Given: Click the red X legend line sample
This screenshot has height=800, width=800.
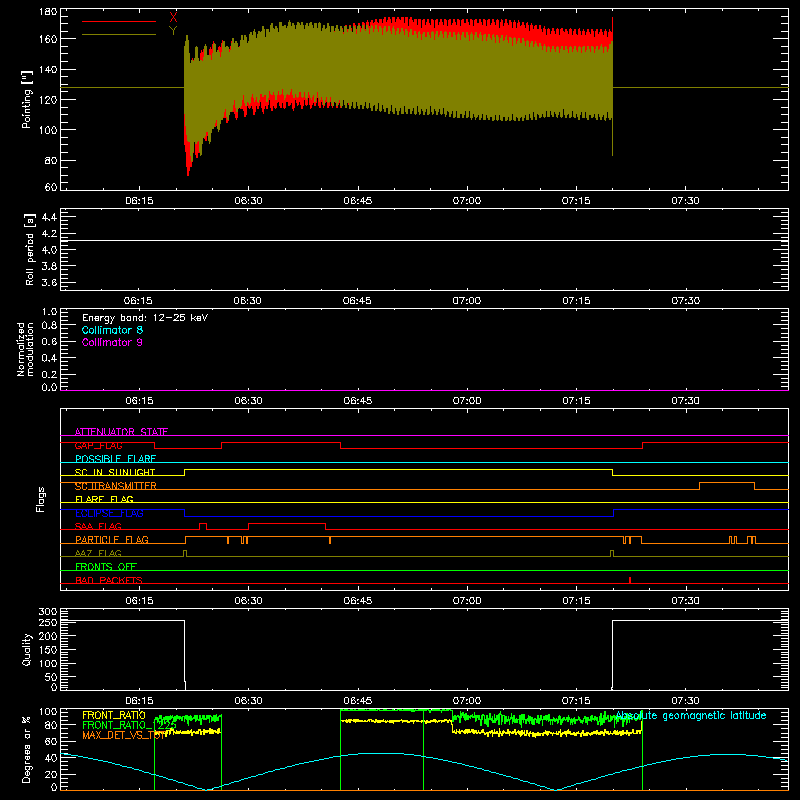Looking at the screenshot, I should [x=119, y=21].
